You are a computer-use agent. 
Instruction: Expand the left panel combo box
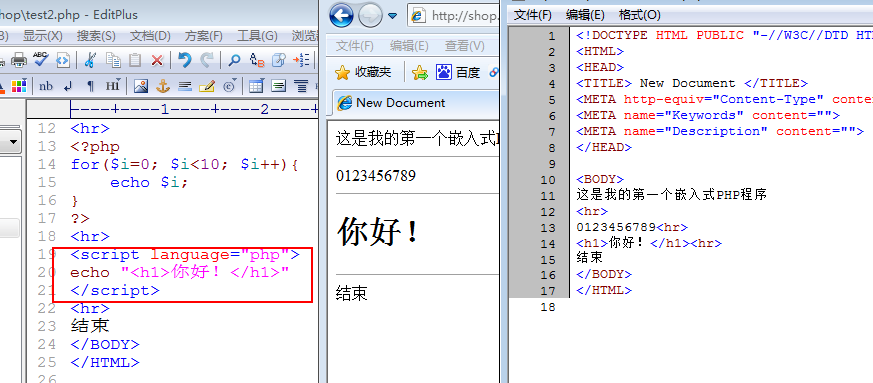(x=13, y=143)
